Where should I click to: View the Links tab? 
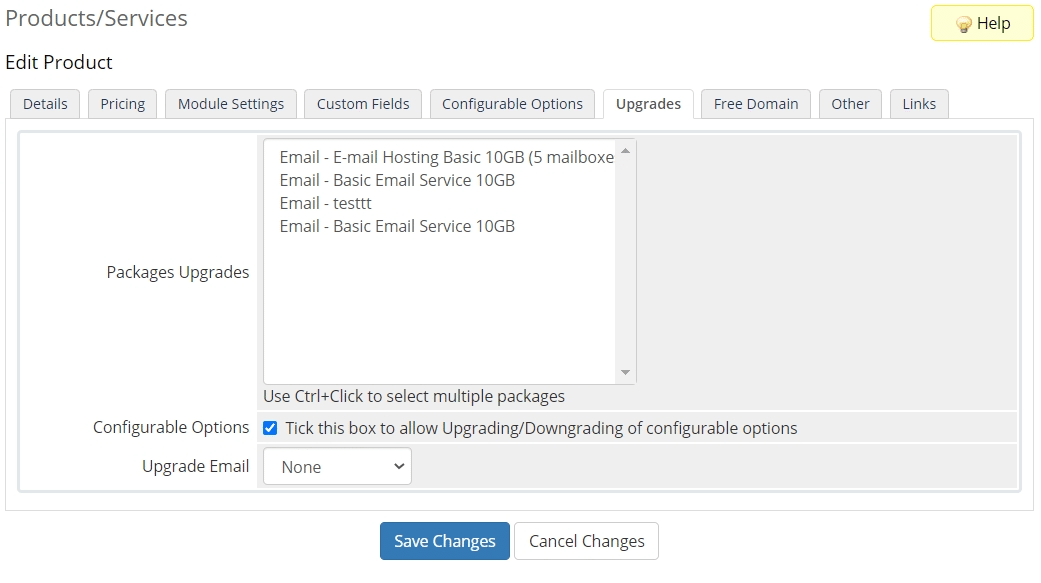click(x=919, y=104)
